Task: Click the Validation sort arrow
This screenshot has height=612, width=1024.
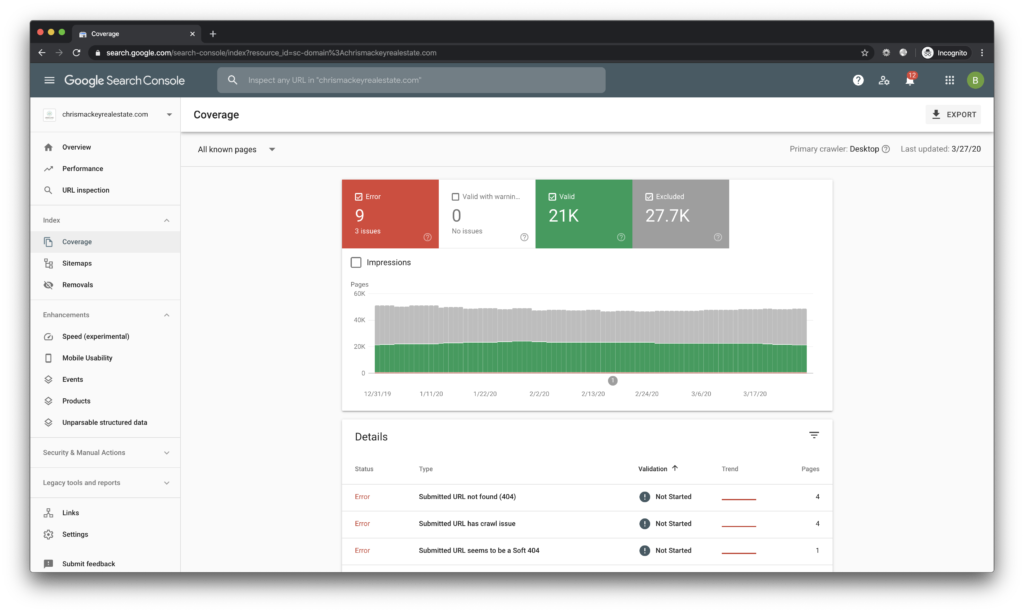Action: click(x=675, y=468)
